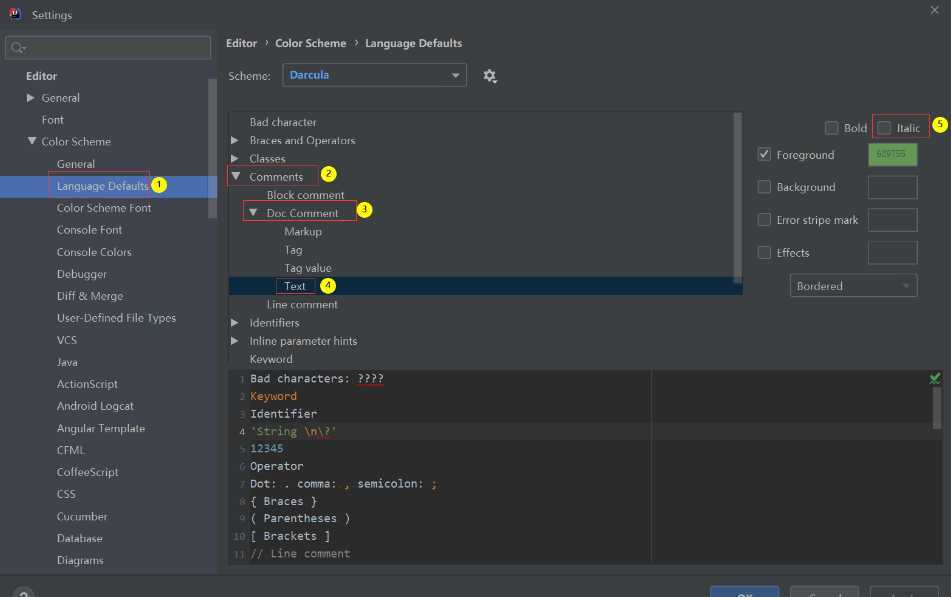Focus the settings search field
This screenshot has height=597, width=951.
(108, 47)
